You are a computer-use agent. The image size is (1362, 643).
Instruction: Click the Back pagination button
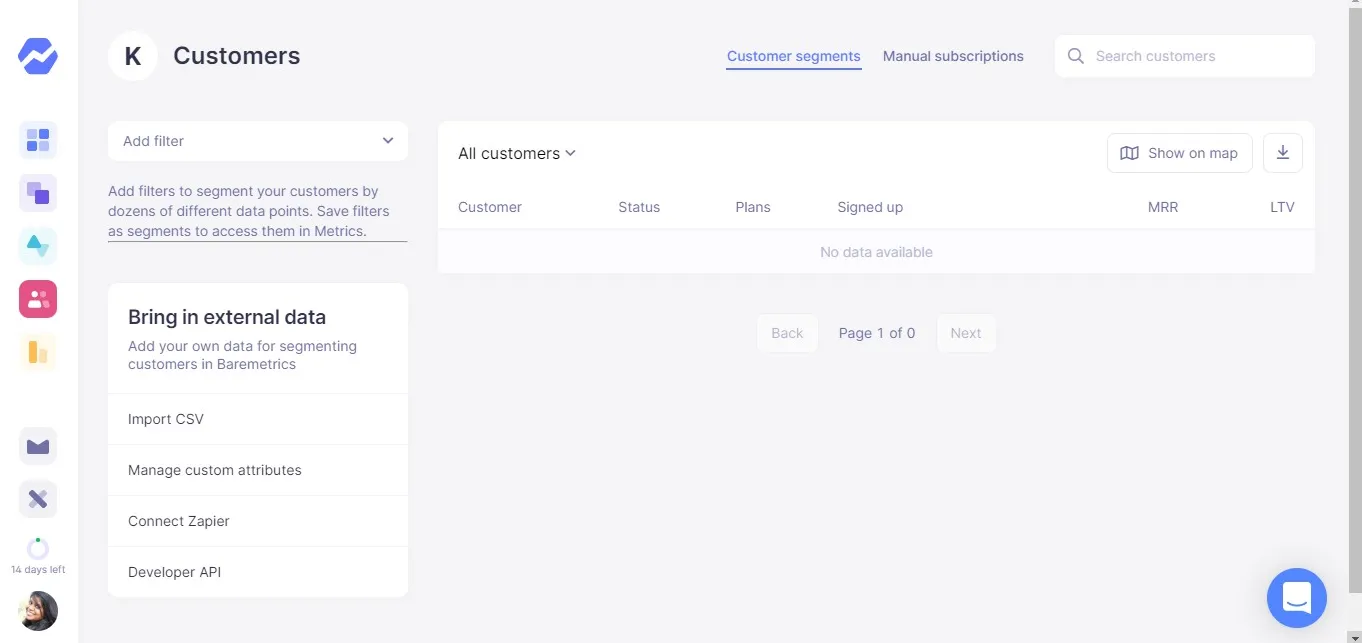coord(787,333)
